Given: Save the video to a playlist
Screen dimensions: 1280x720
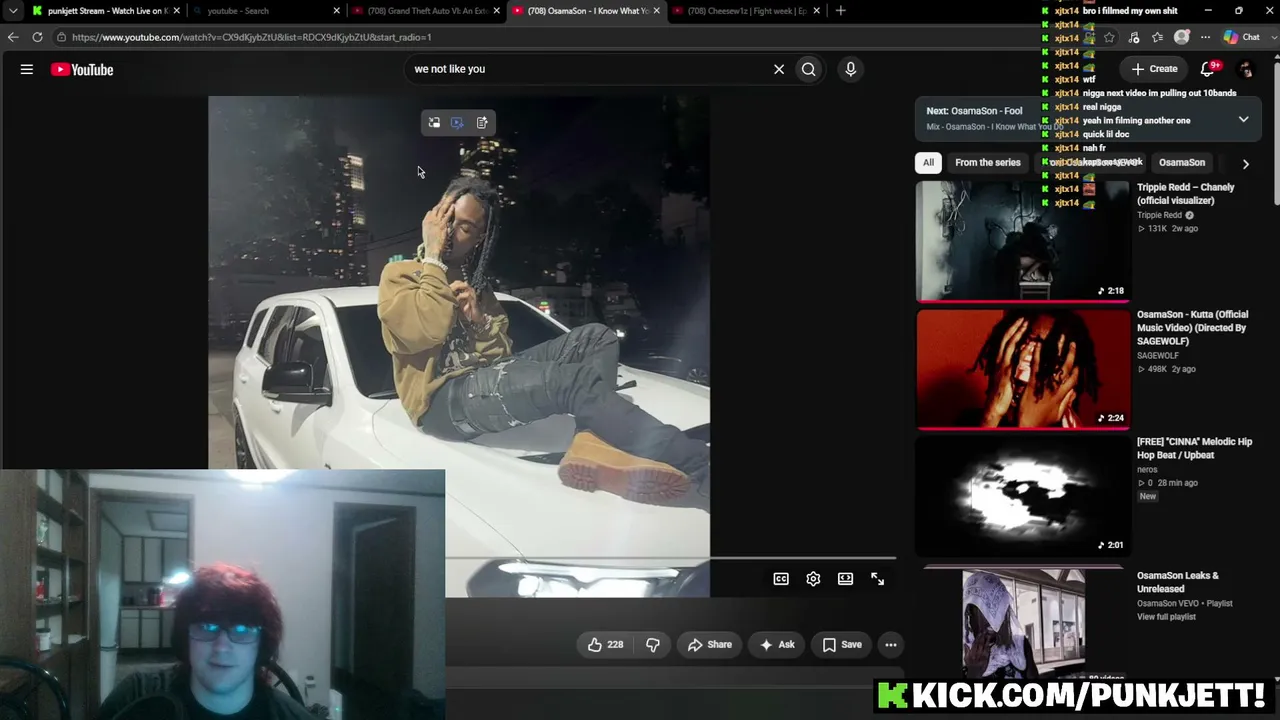Looking at the screenshot, I should point(841,645).
